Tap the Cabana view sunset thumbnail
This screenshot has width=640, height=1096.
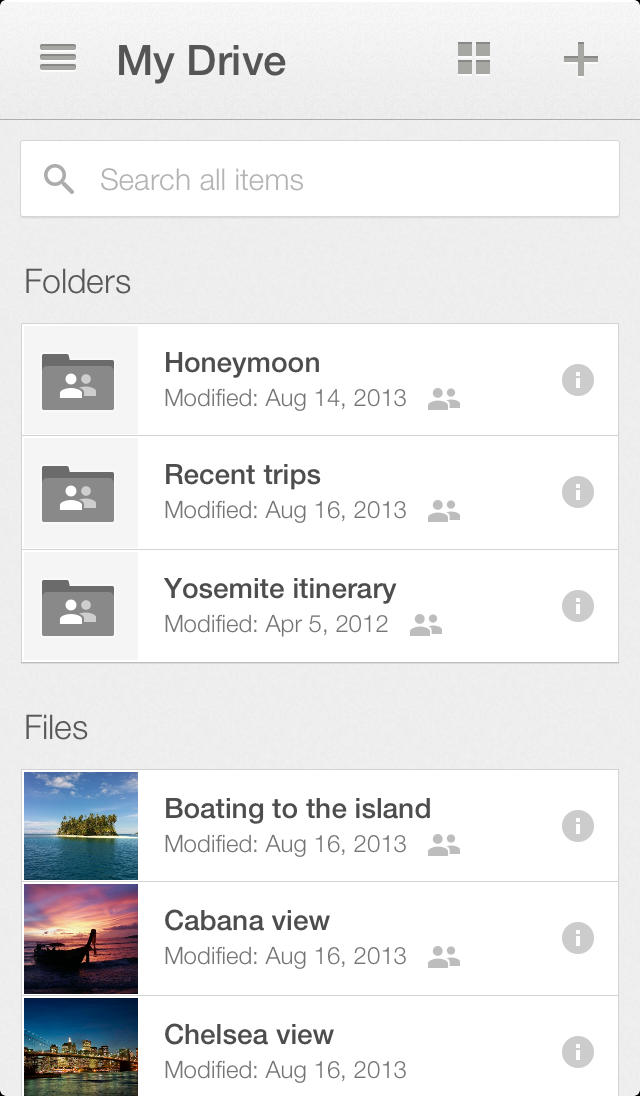(x=81, y=938)
